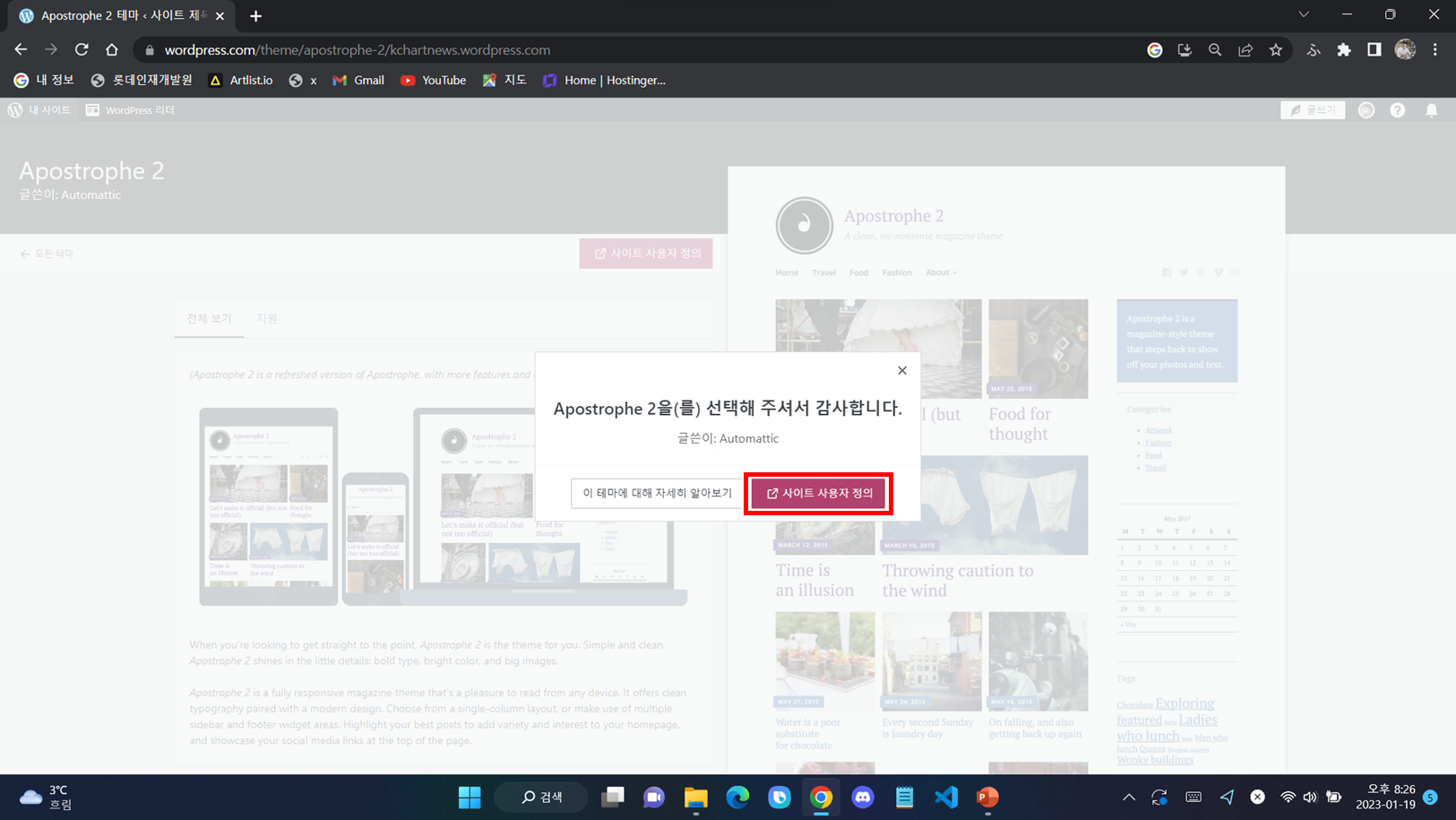Open '지도' maps bookmark

click(504, 80)
